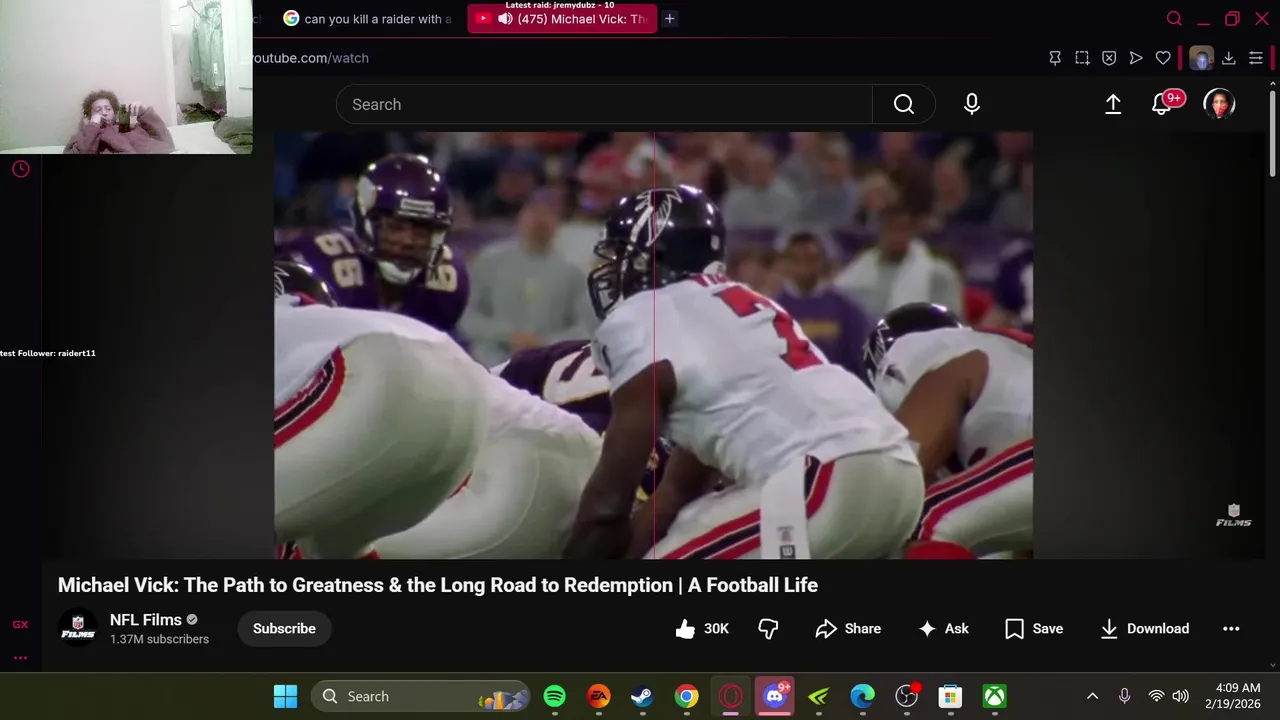The image size is (1280, 720).
Task: Click the Windows taskbar Search box
Action: 420,696
